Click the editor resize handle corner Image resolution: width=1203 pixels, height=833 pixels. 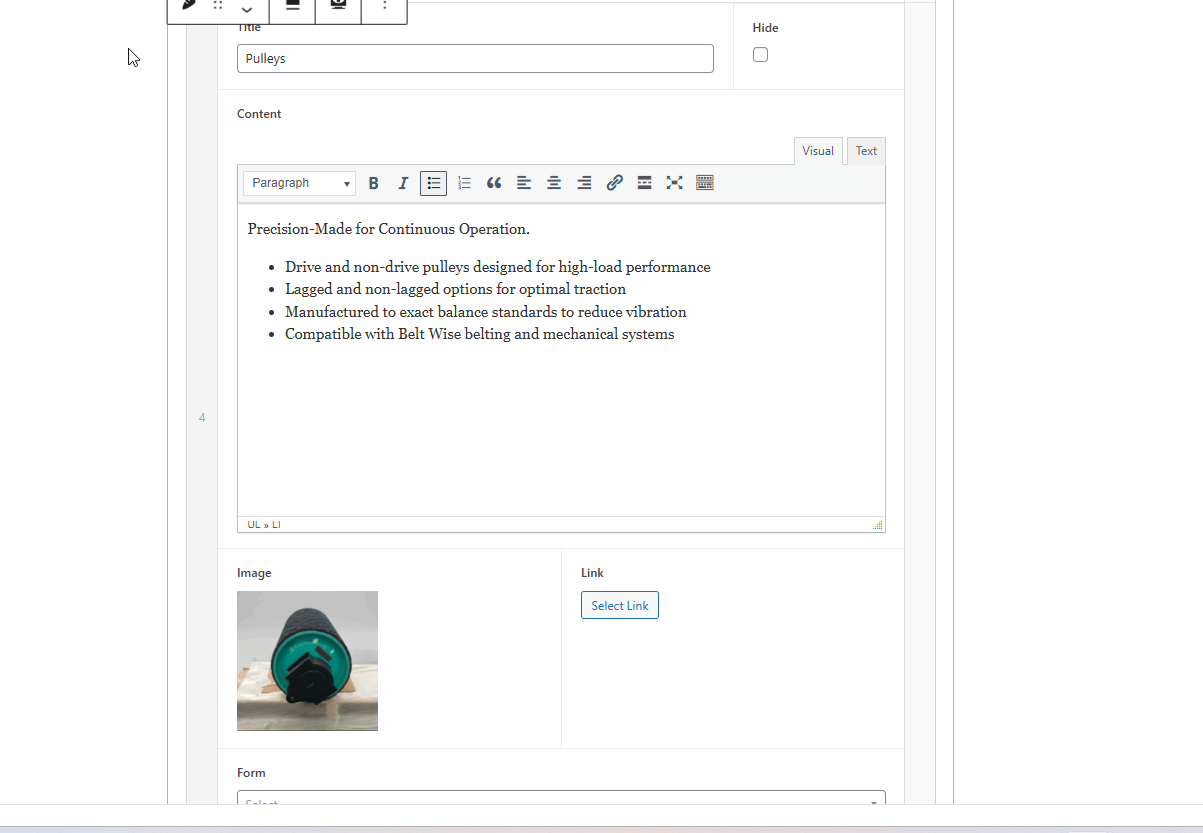coord(877,525)
